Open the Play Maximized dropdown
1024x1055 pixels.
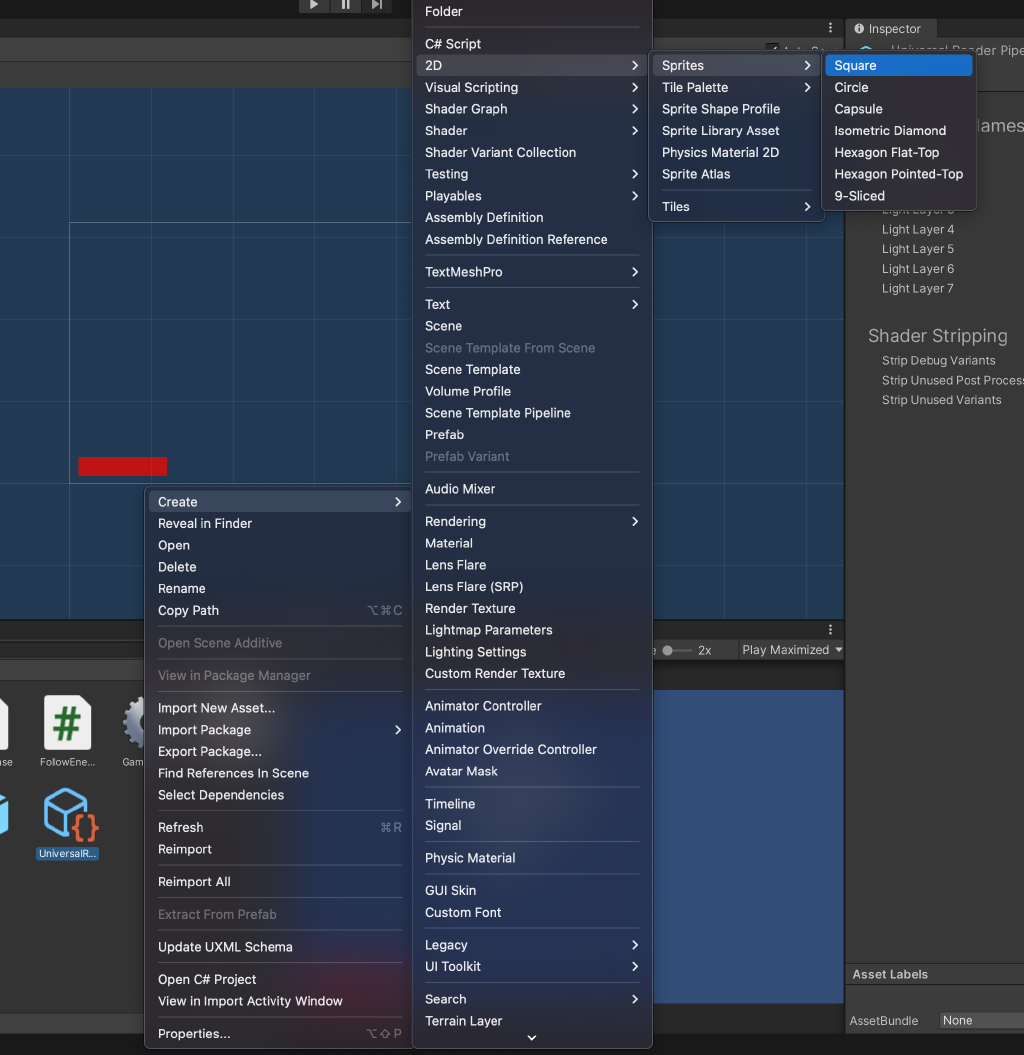click(790, 649)
